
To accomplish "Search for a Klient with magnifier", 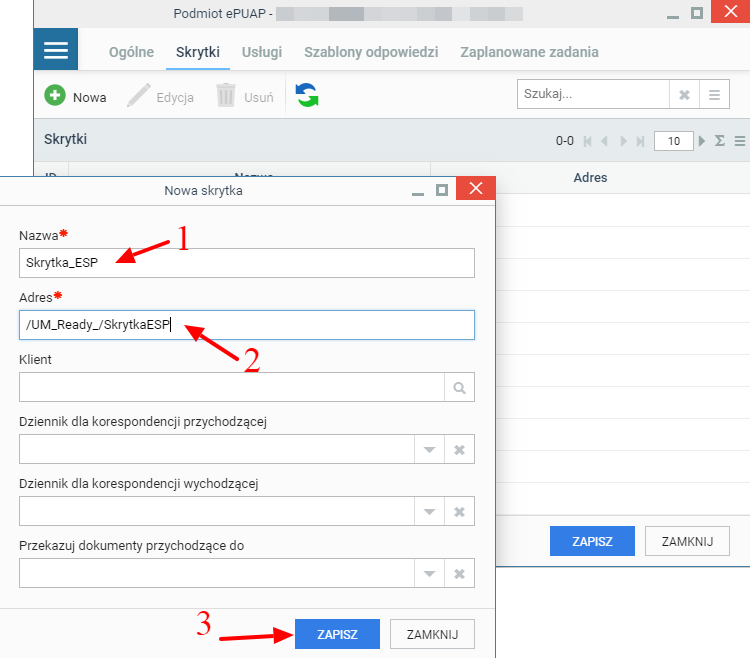I will [x=459, y=387].
